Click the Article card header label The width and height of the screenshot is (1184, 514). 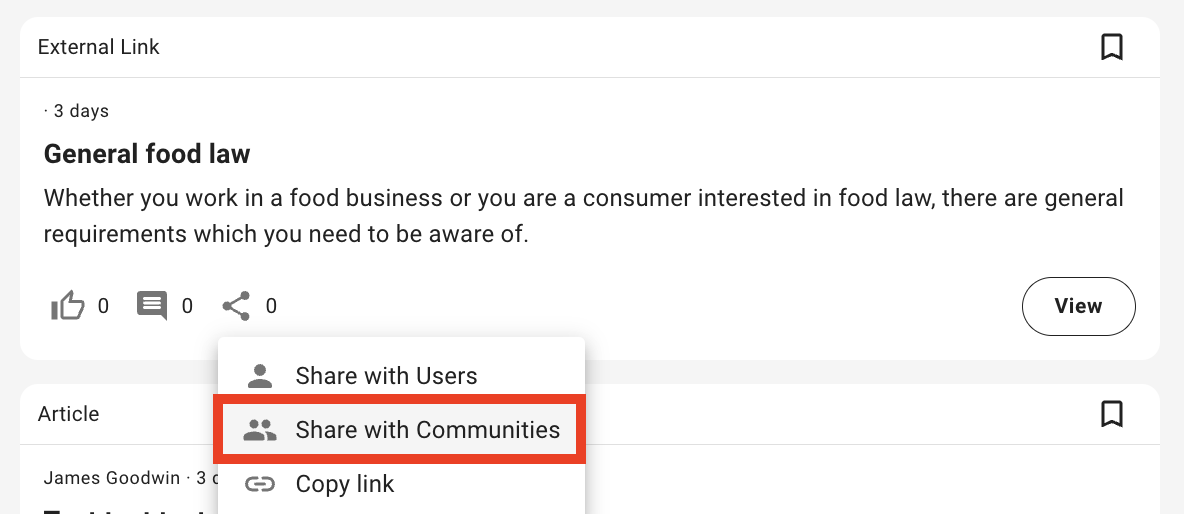68,414
